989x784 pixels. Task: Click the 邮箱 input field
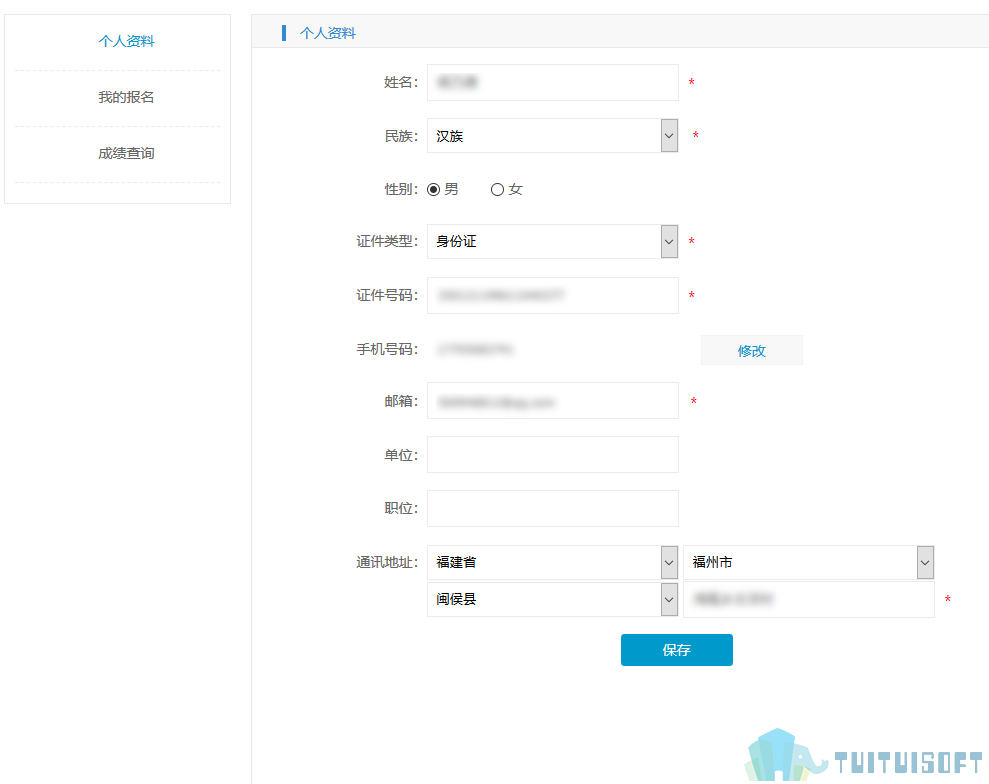click(553, 401)
